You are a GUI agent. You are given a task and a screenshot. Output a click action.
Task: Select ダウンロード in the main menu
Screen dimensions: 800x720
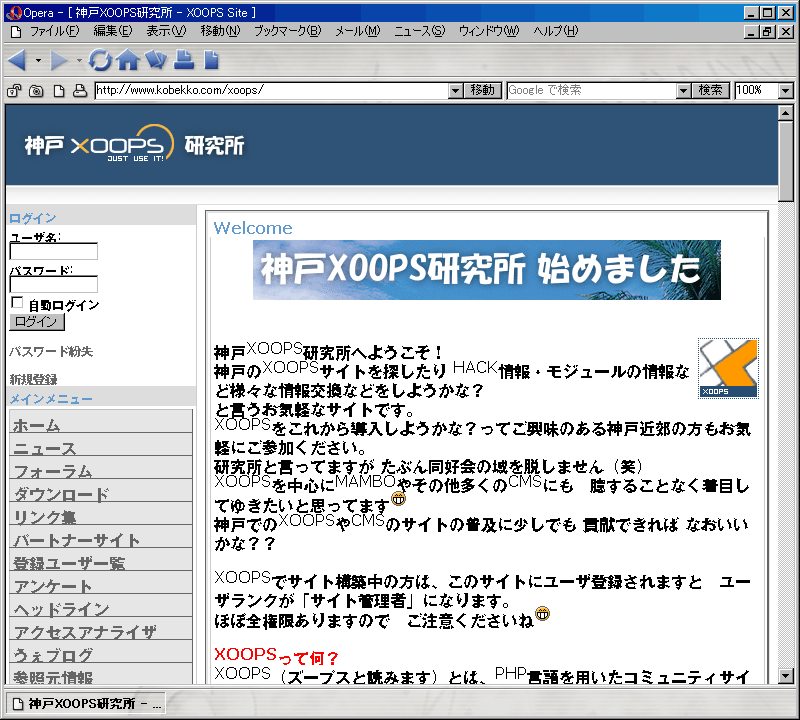pyautogui.click(x=101, y=492)
